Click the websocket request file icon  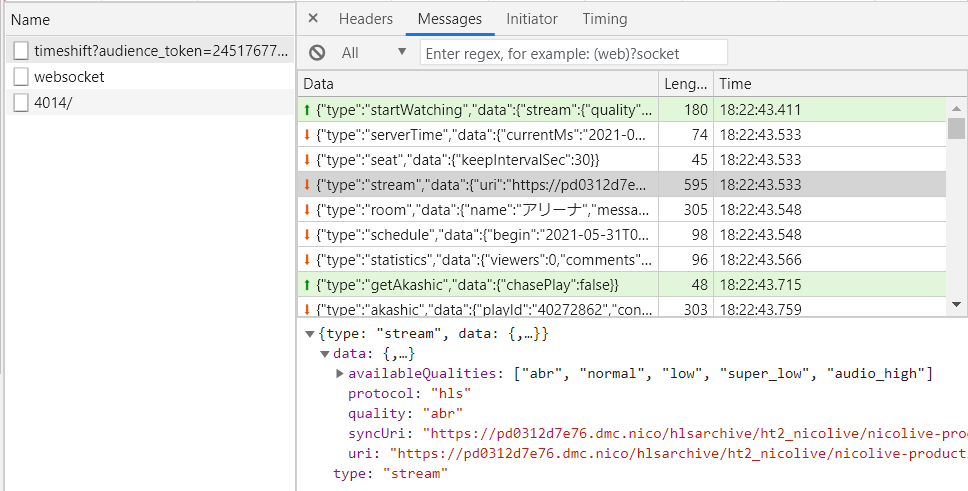[21, 76]
